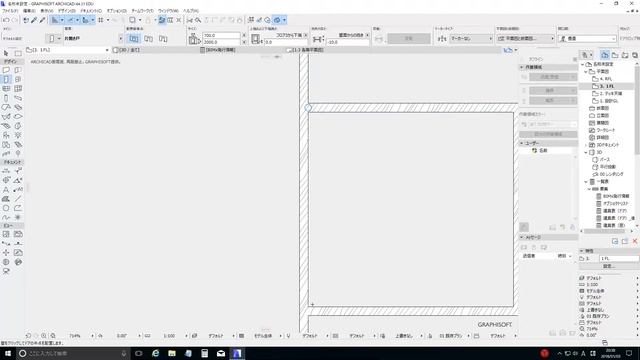Click the door width field showing 700.0
The width and height of the screenshot is (640, 360).
click(221, 36)
